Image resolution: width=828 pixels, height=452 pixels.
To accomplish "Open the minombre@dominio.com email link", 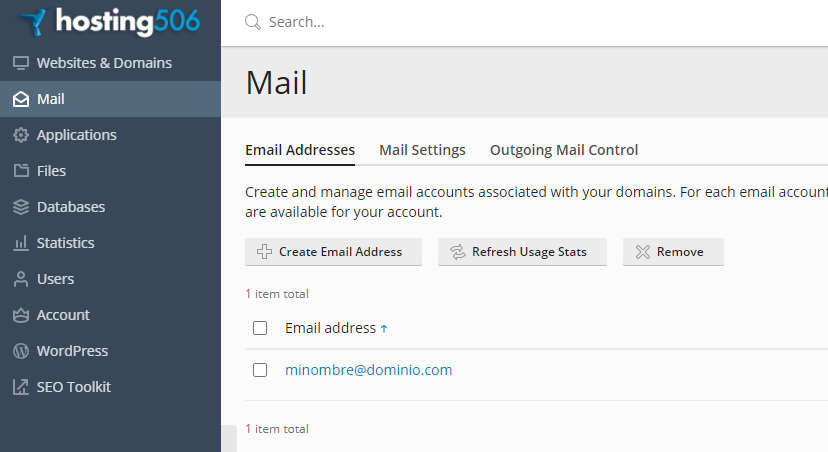I will point(369,370).
